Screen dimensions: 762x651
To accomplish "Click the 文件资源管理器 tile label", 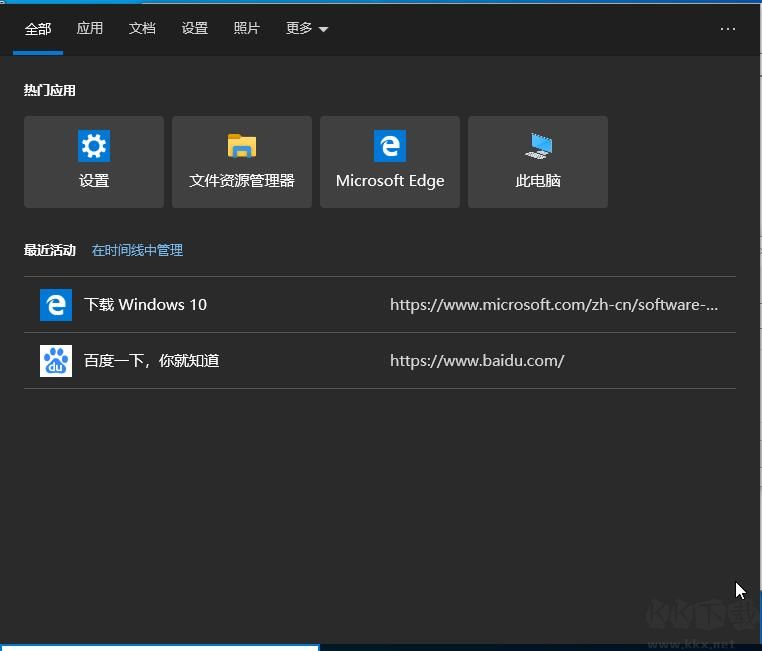I will pos(242,181).
